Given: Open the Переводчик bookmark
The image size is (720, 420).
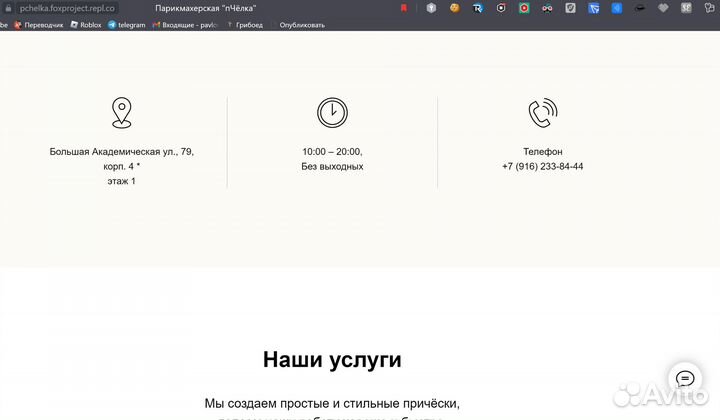Looking at the screenshot, I should (x=39, y=25).
